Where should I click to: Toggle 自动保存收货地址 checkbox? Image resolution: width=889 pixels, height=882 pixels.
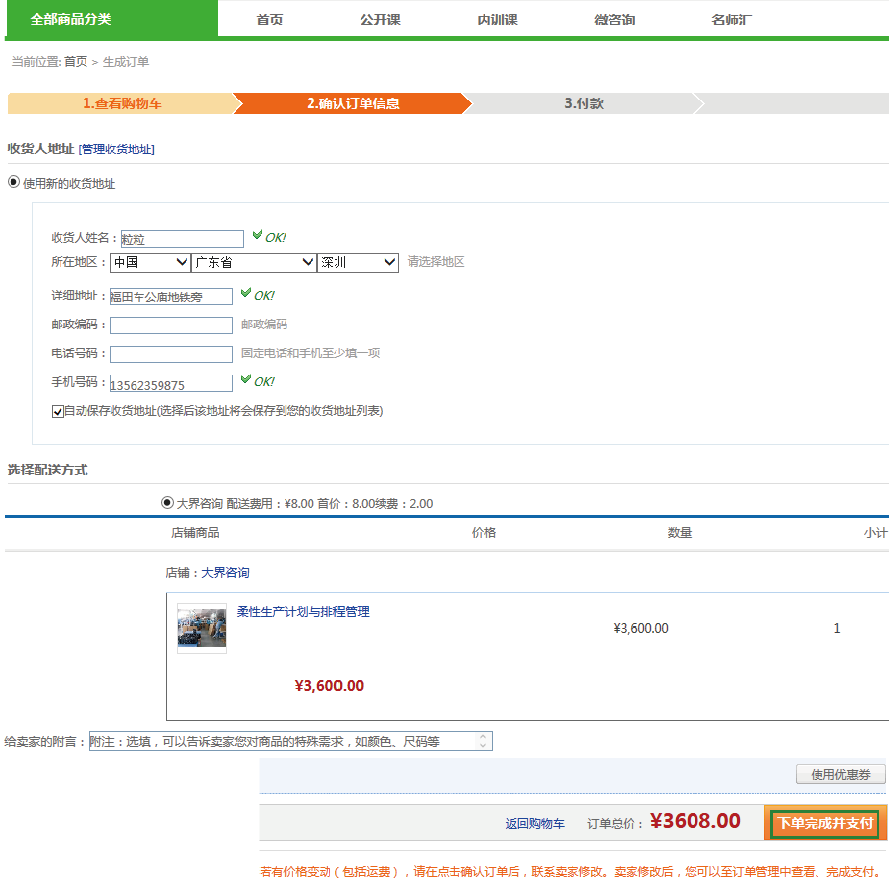pos(58,411)
